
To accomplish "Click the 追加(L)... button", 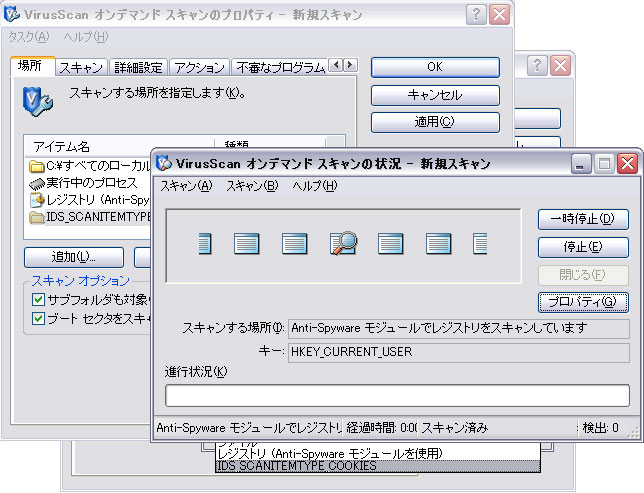I will (x=74, y=257).
